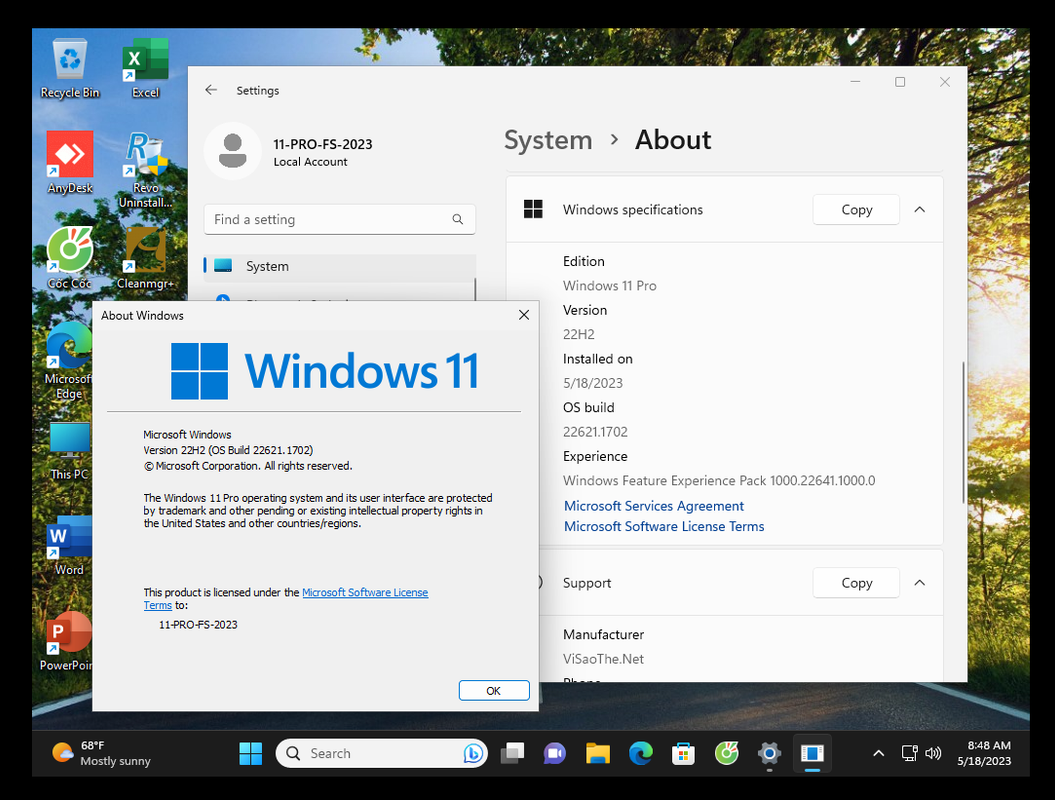Open network status tray icon
The height and width of the screenshot is (800, 1055).
pyautogui.click(x=910, y=754)
